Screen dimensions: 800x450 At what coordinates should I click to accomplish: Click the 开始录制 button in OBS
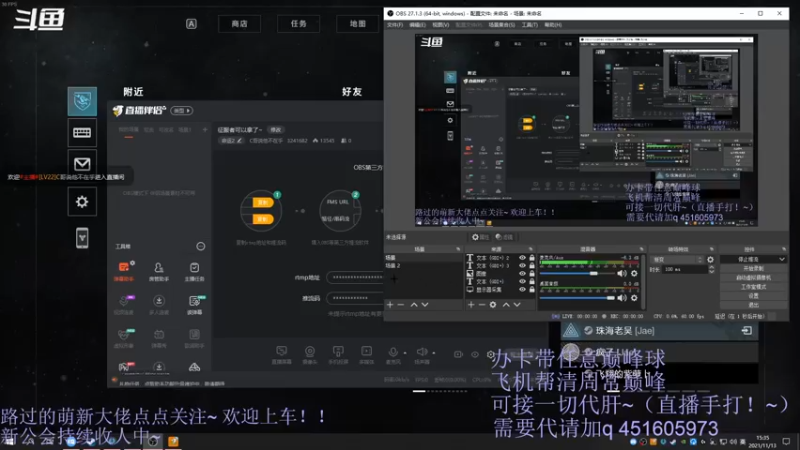point(754,268)
